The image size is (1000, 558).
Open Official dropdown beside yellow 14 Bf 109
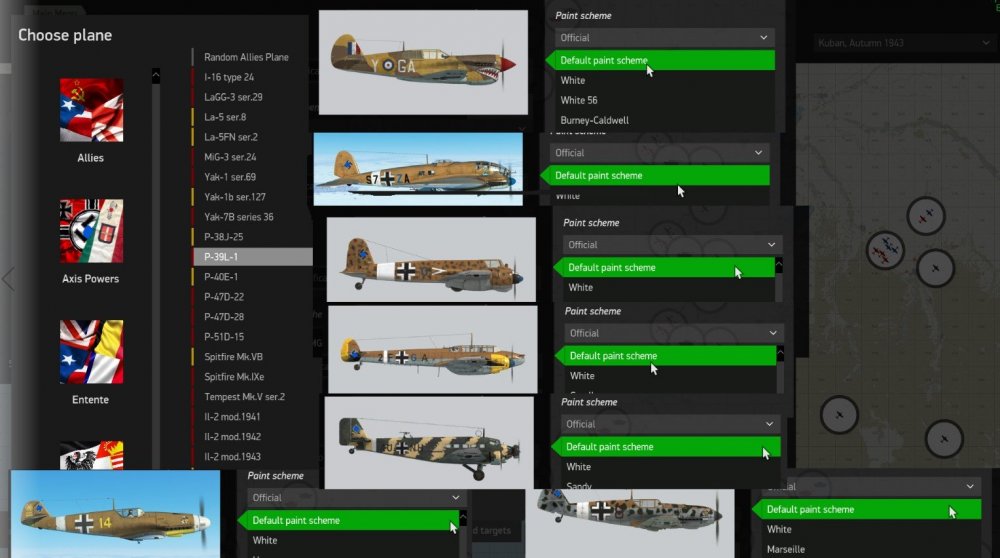tap(355, 497)
